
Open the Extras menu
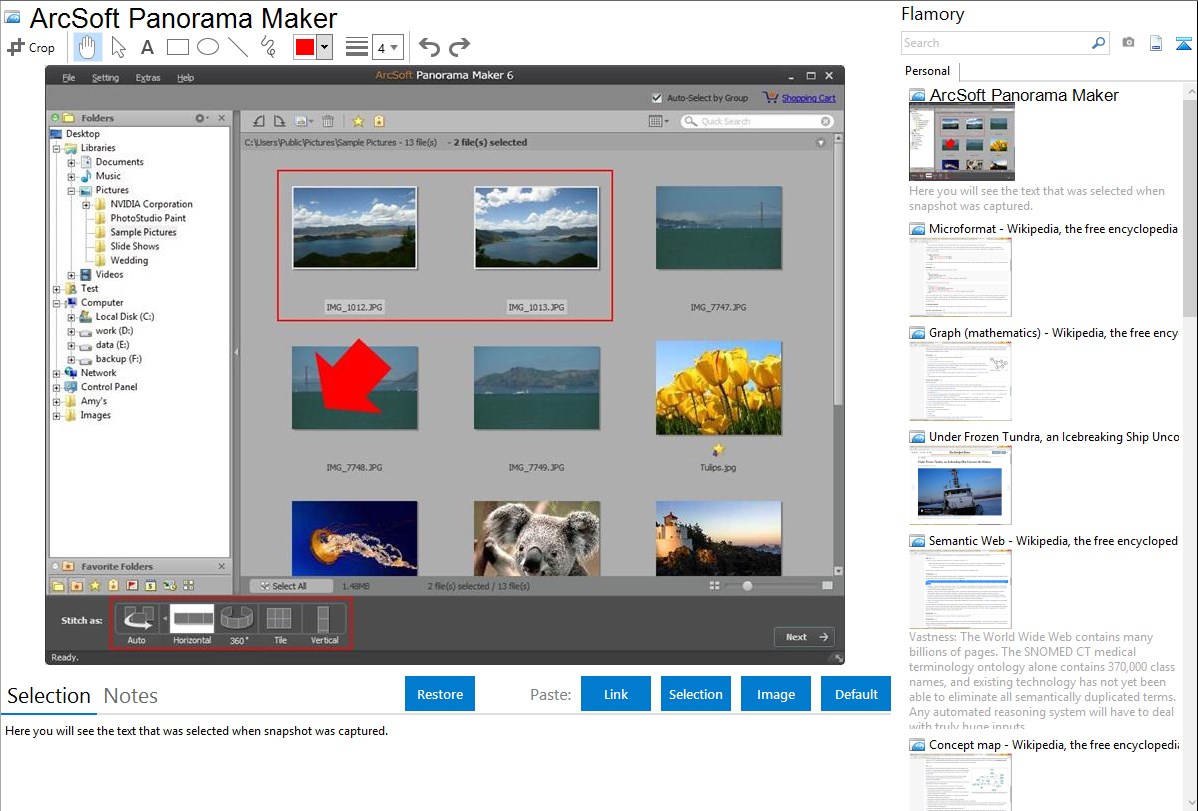point(148,78)
